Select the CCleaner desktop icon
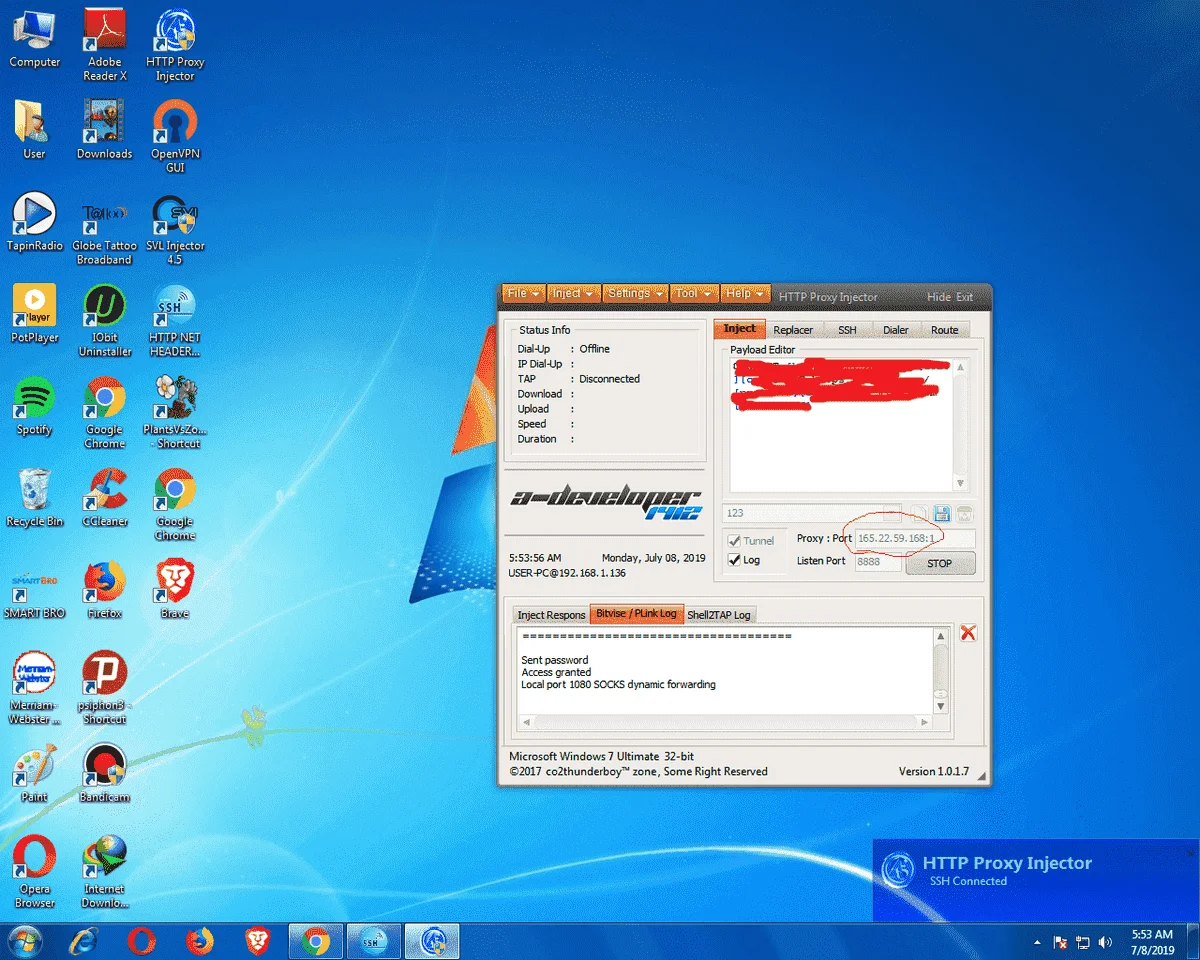1200x960 pixels. 105,499
